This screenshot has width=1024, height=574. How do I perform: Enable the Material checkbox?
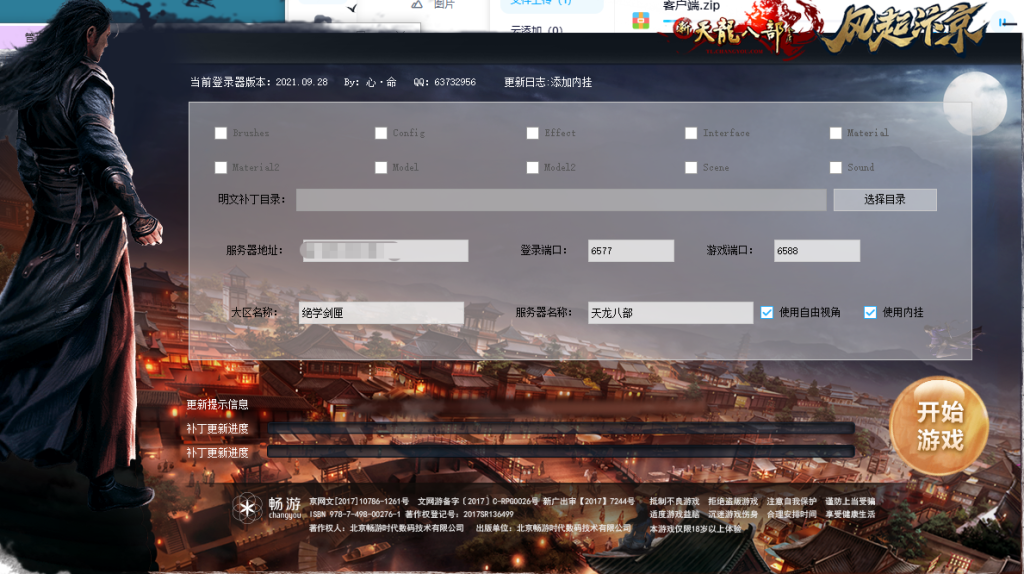835,133
